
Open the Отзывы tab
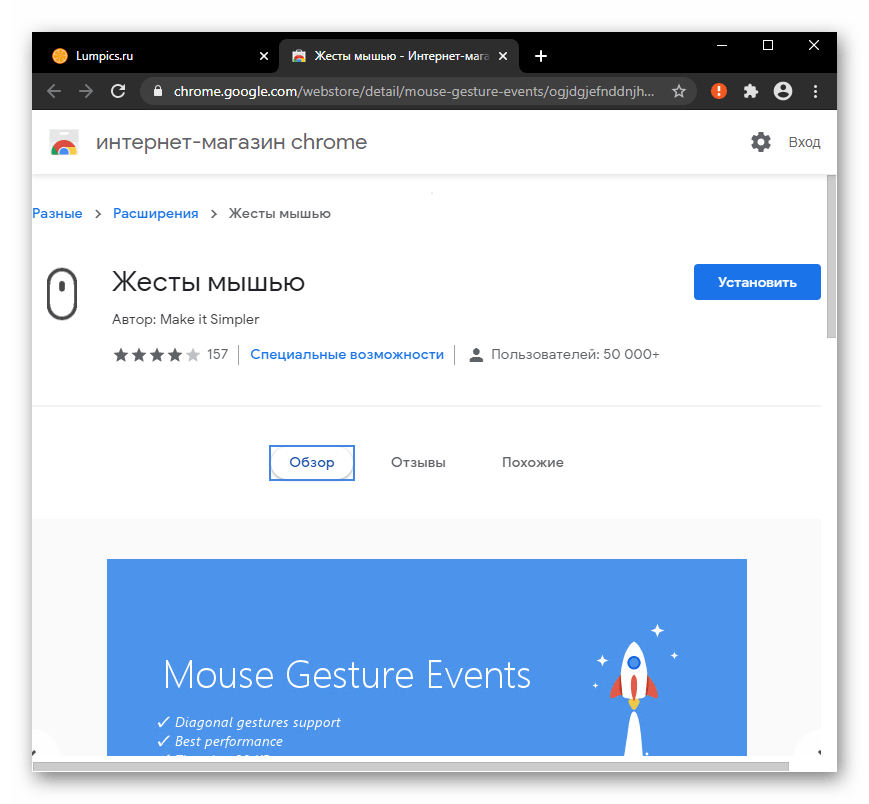418,462
